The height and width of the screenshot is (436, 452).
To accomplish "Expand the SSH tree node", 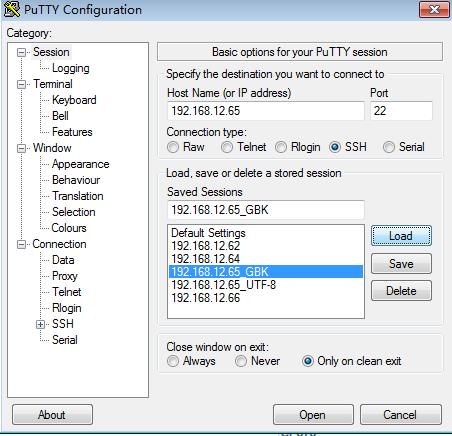I will click(x=40, y=324).
